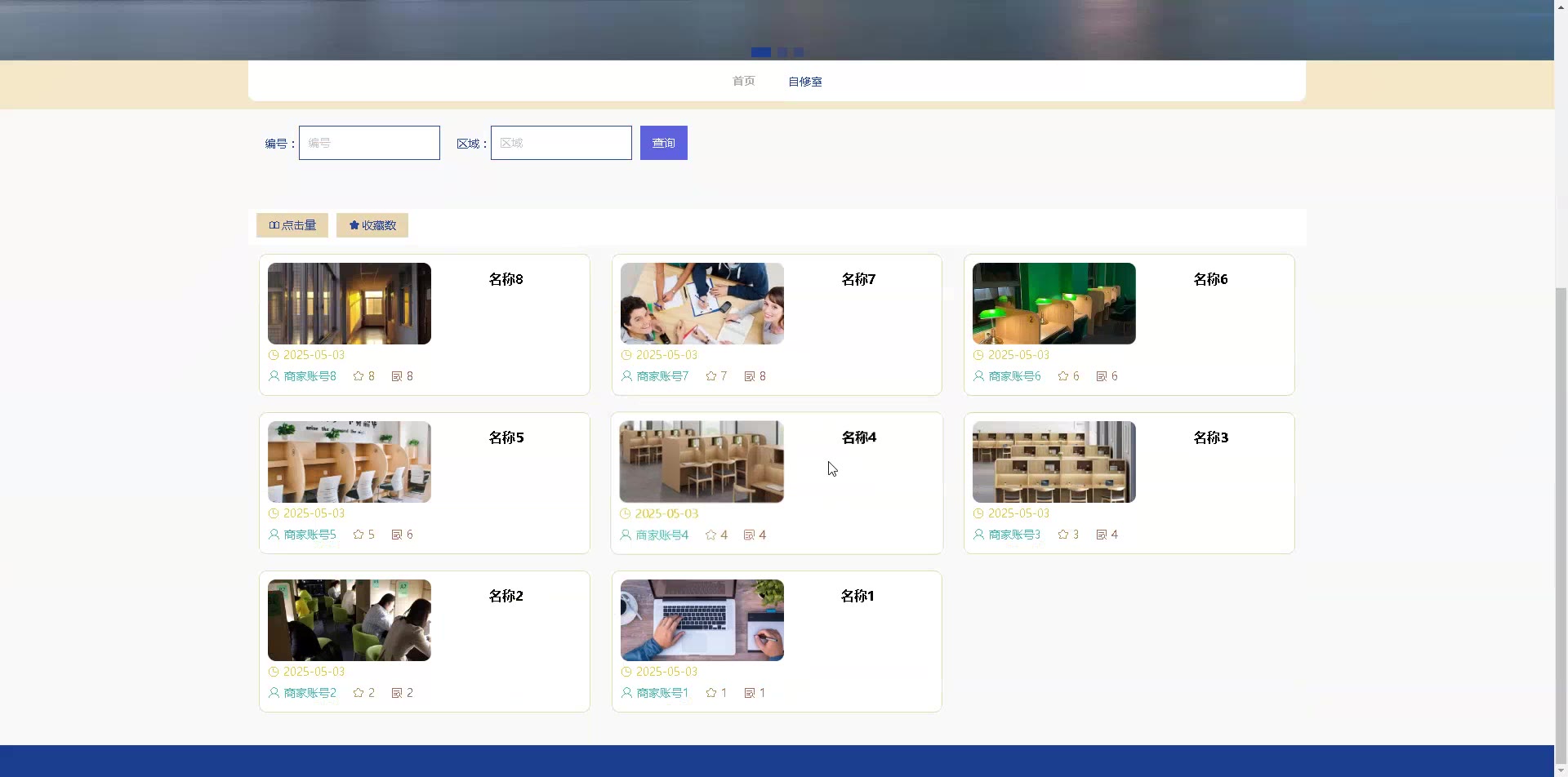
Task: Click the 名称7 group study thumbnail
Action: (702, 304)
